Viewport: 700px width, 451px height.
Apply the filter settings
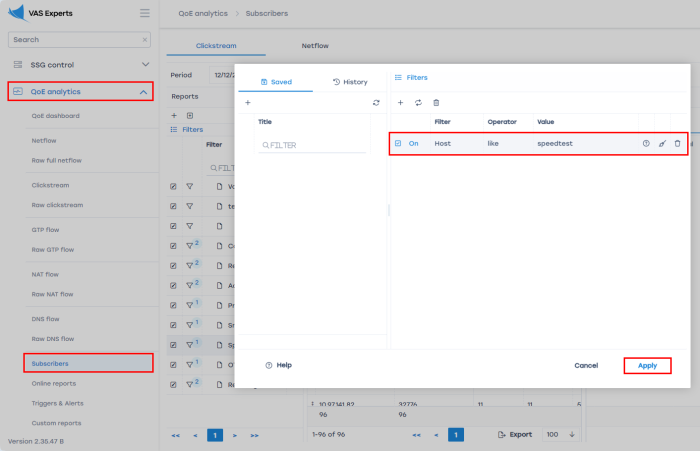click(647, 365)
